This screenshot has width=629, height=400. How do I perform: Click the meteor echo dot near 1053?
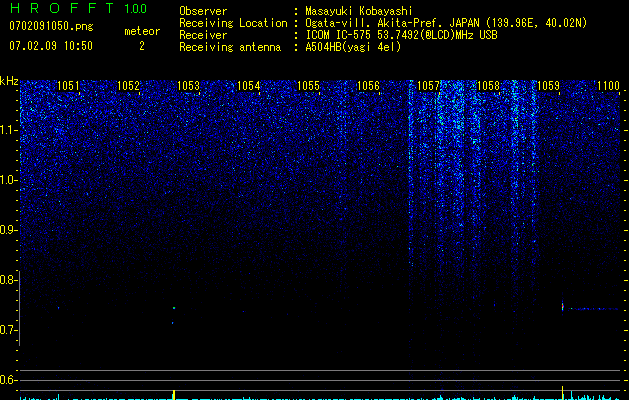174,308
